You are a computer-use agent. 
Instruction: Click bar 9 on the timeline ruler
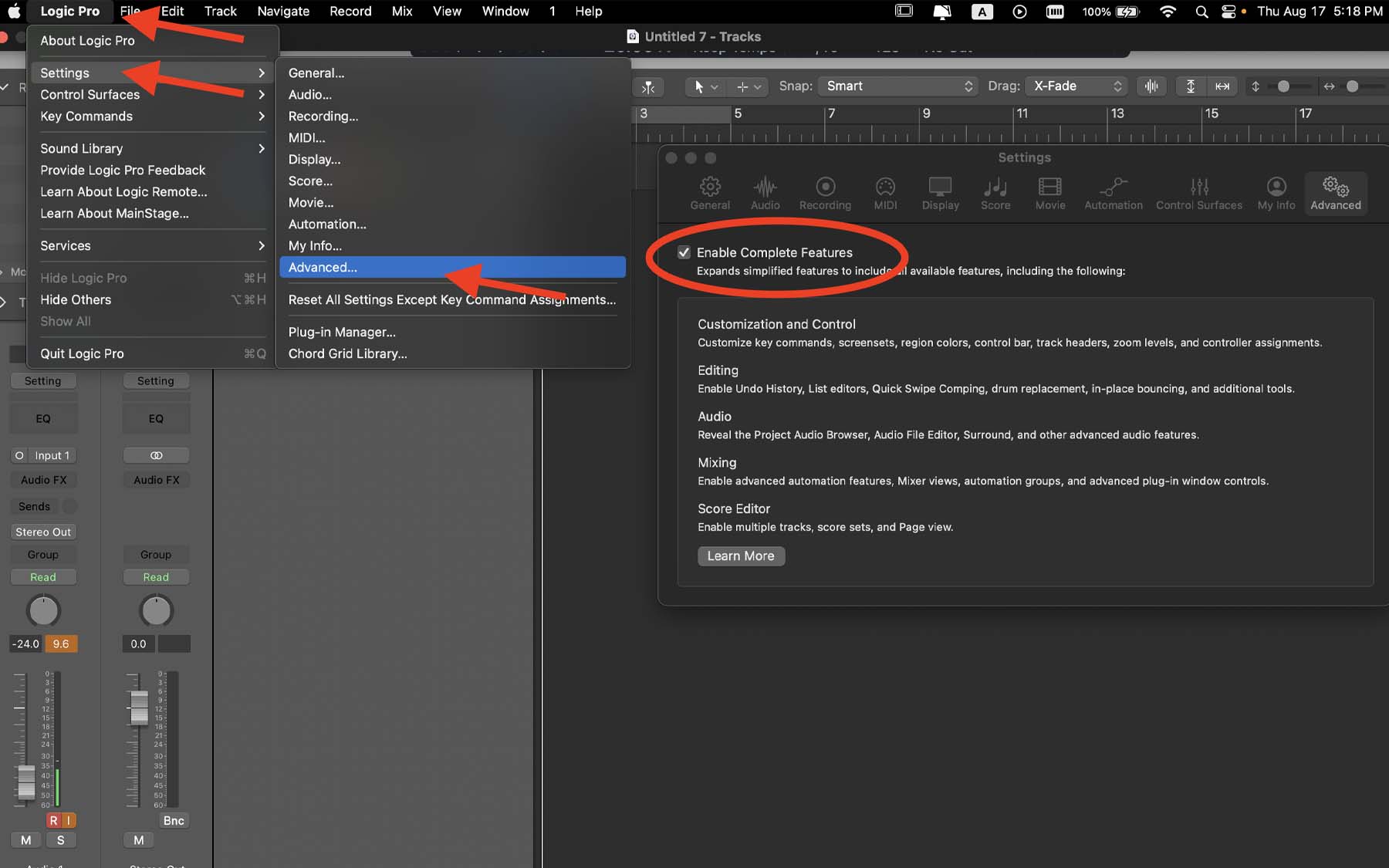(927, 113)
